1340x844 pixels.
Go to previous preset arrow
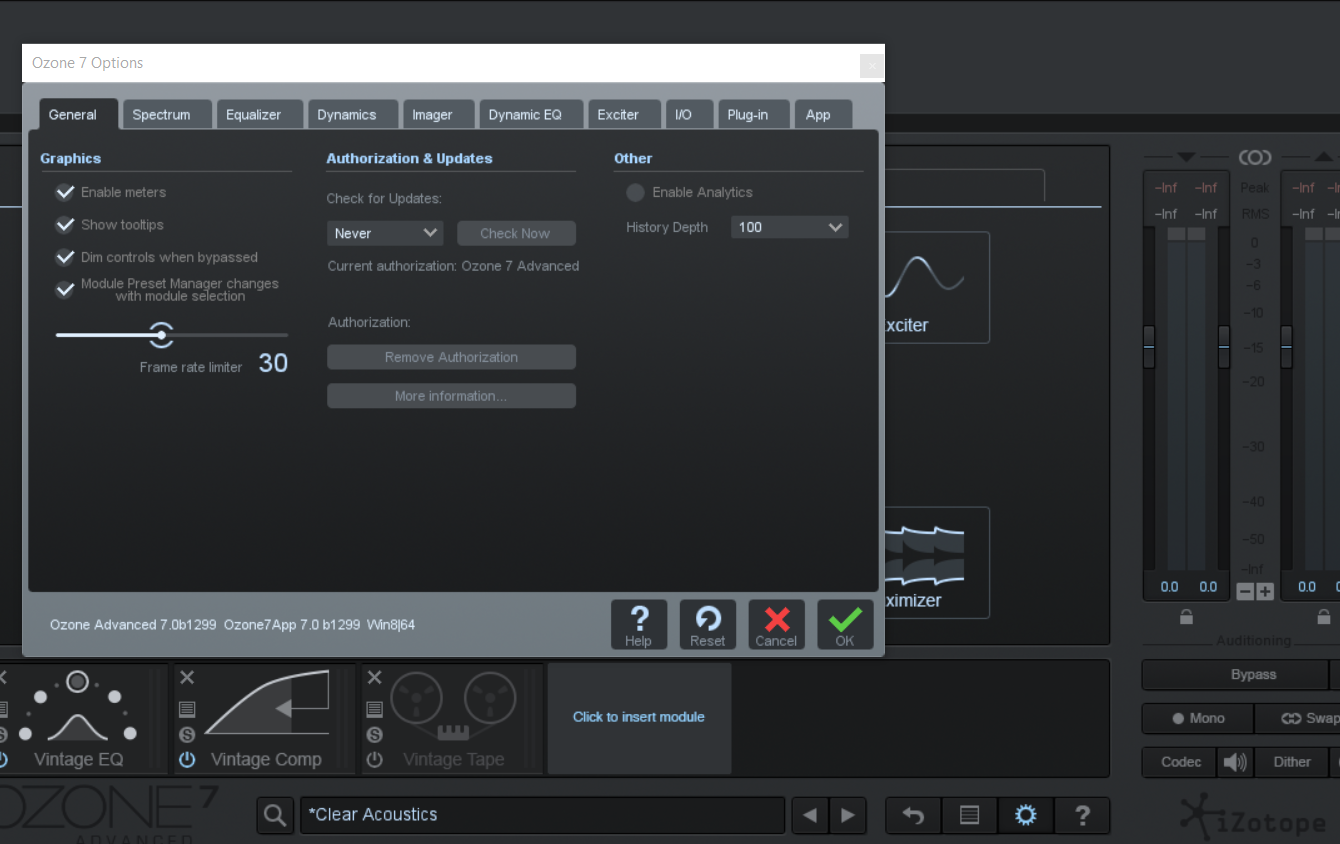point(810,815)
